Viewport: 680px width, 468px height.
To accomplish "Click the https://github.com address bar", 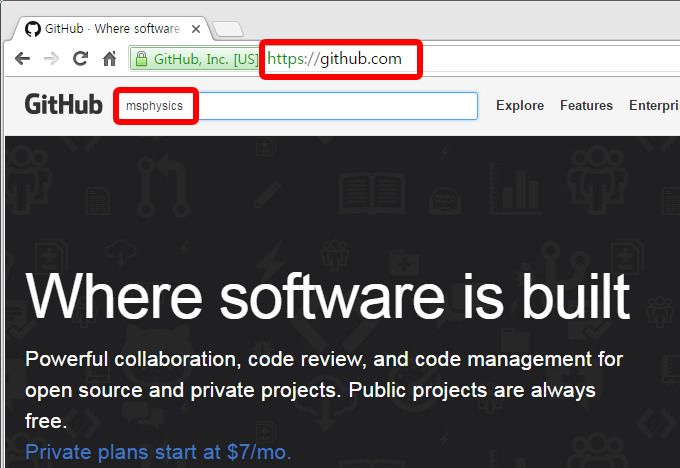I will click(x=334, y=59).
